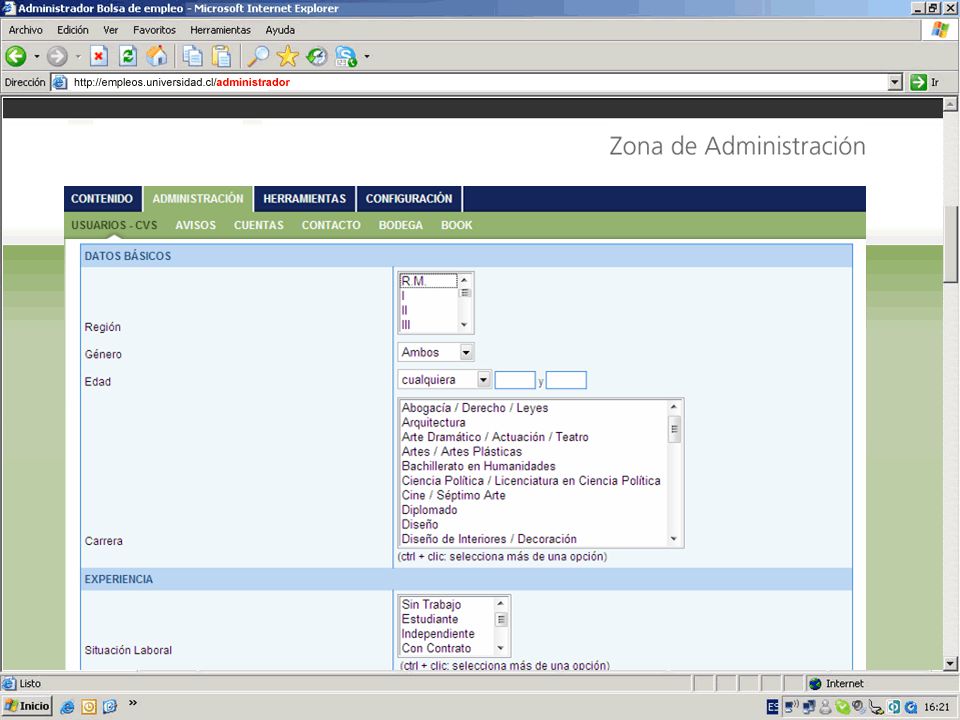The image size is (960, 720).
Task: Click the BODEGA submenu link
Action: tap(400, 225)
